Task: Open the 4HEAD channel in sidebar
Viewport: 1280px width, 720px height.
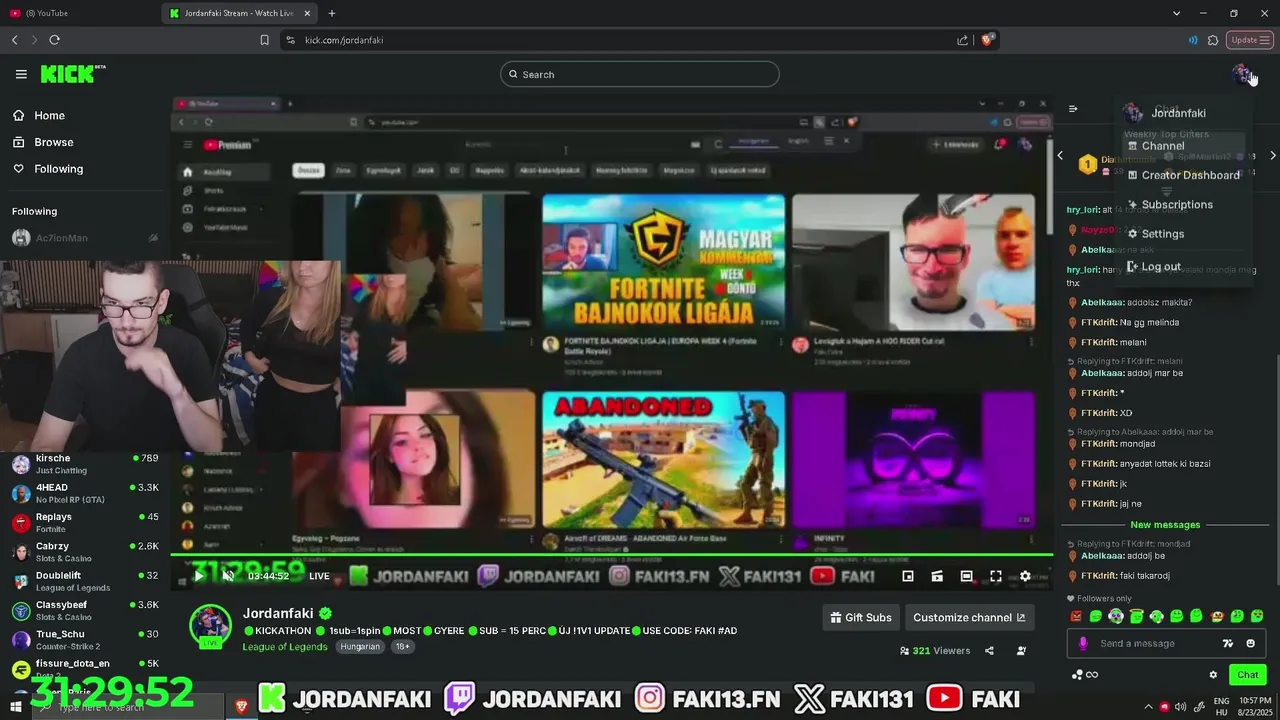Action: [84, 493]
